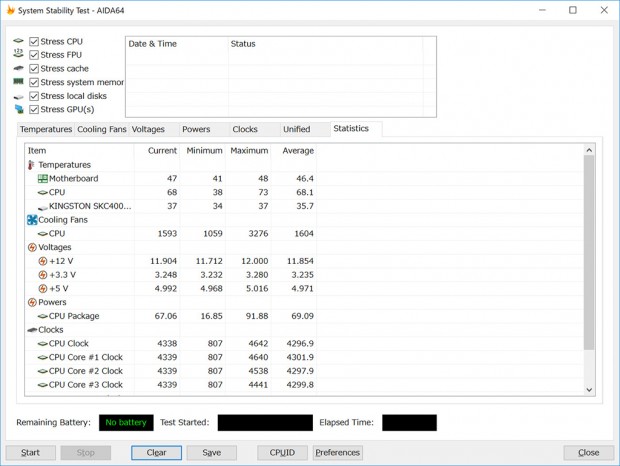Screen dimensions: 620x466
Task: Click the orange bolt icon next to Voltages
Action: click(x=32, y=247)
